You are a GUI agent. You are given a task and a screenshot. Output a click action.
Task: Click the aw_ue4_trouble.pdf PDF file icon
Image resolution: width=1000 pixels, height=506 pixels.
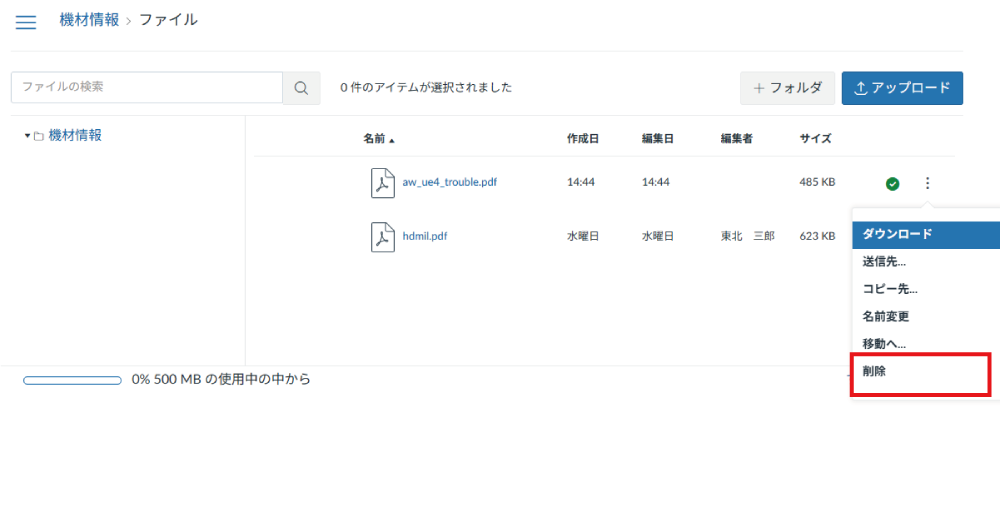click(383, 182)
